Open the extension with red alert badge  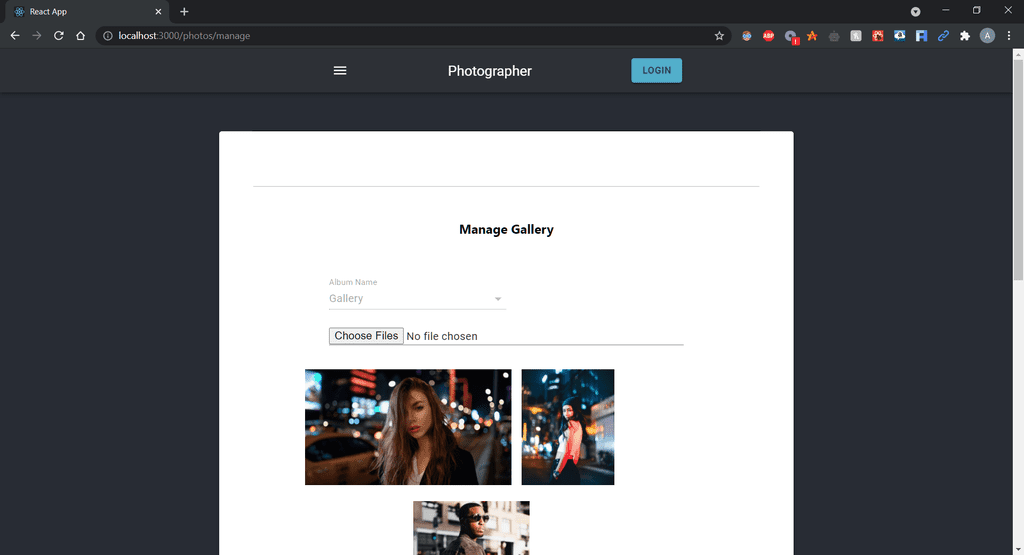pos(791,37)
